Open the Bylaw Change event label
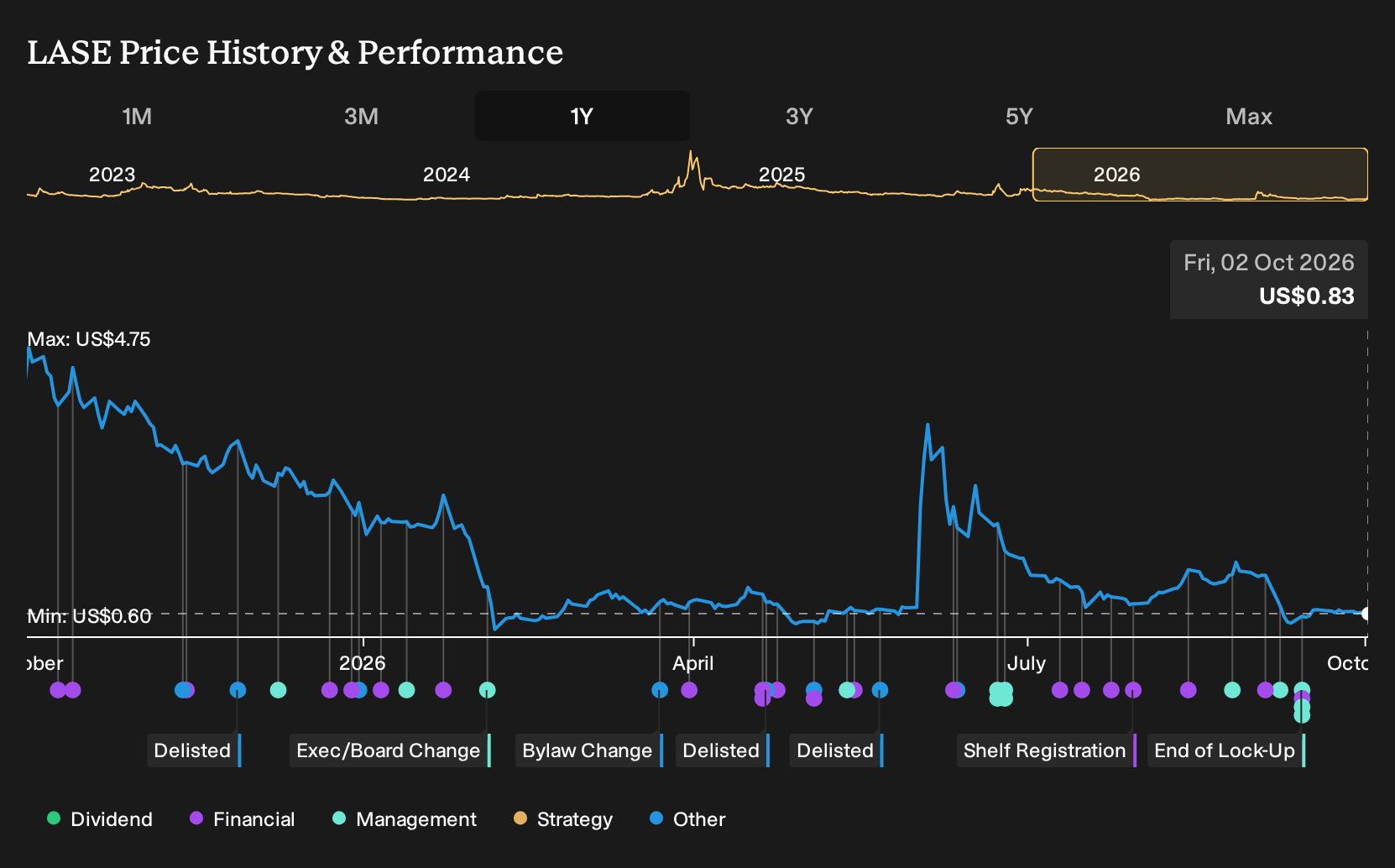This screenshot has width=1395, height=868. [589, 750]
